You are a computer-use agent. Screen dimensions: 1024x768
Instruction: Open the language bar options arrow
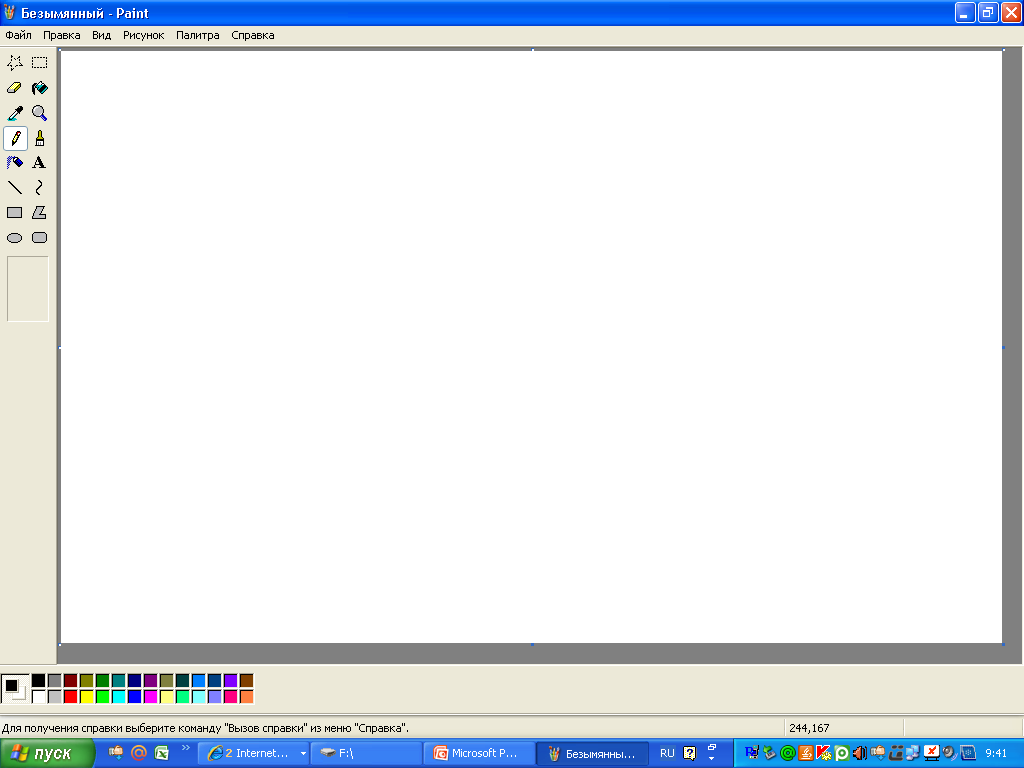point(712,758)
